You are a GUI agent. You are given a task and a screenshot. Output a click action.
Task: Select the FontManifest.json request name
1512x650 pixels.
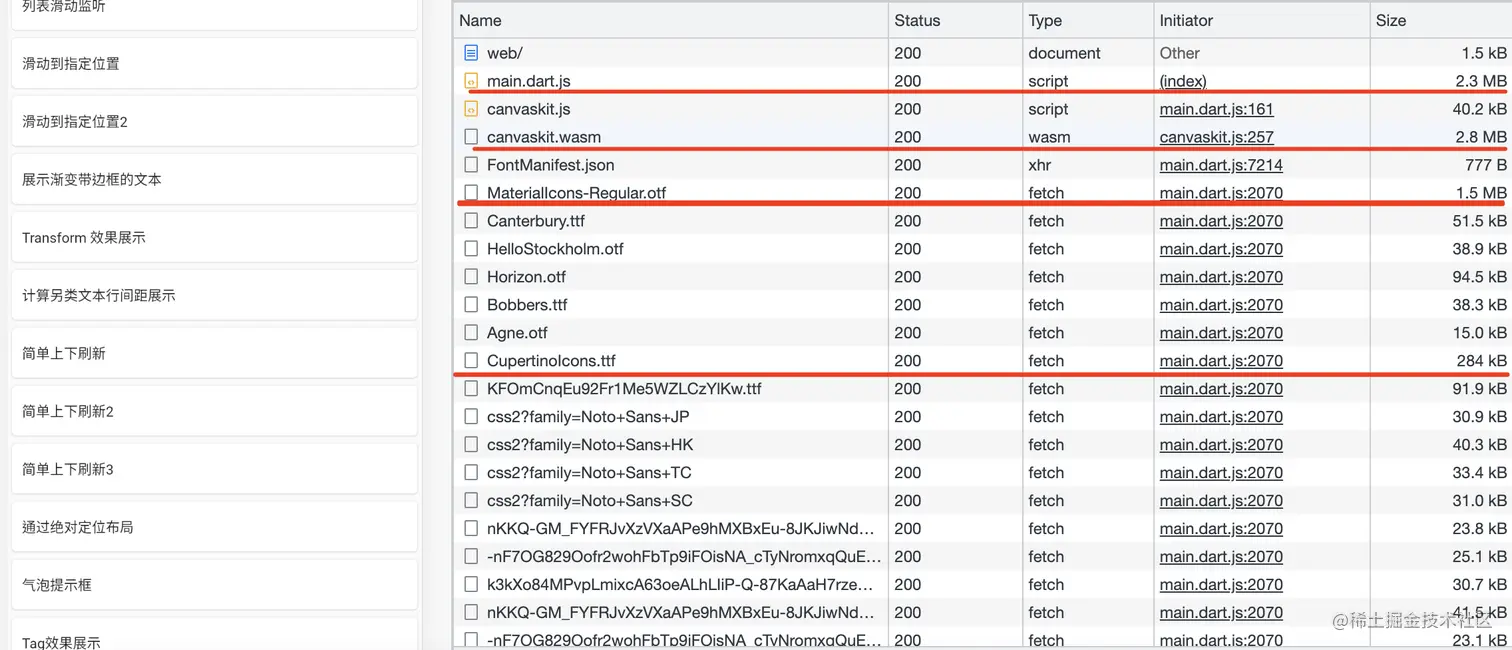(550, 165)
